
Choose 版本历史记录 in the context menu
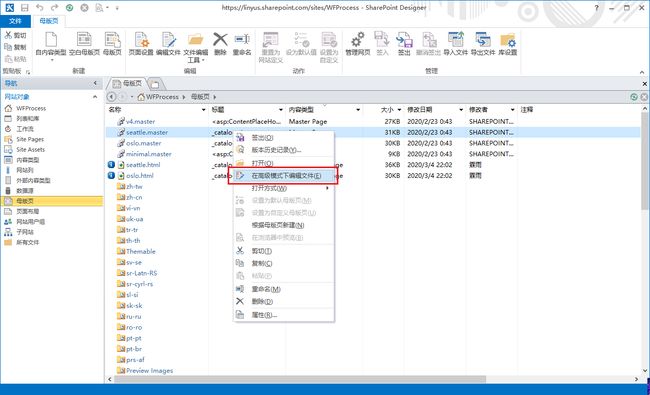click(x=284, y=150)
